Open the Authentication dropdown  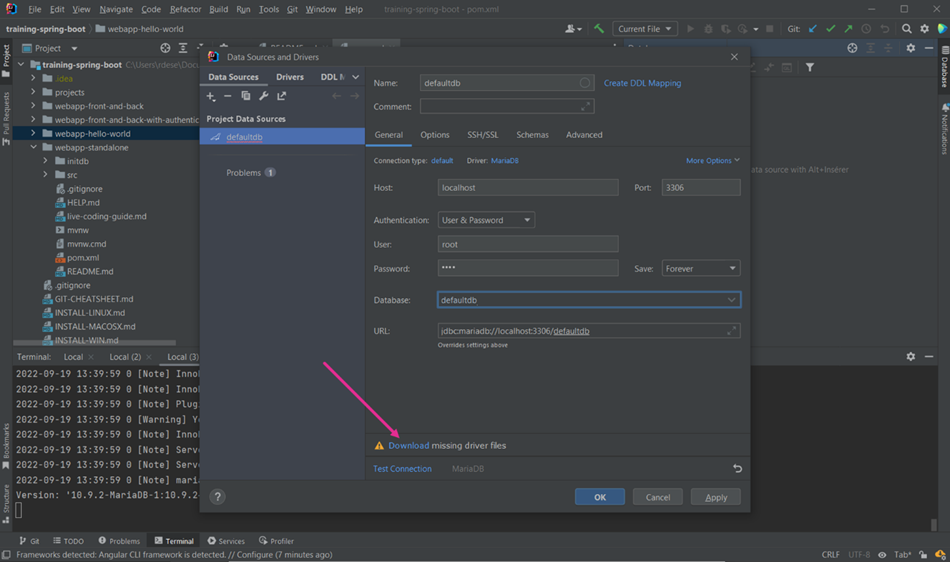[x=486, y=220]
